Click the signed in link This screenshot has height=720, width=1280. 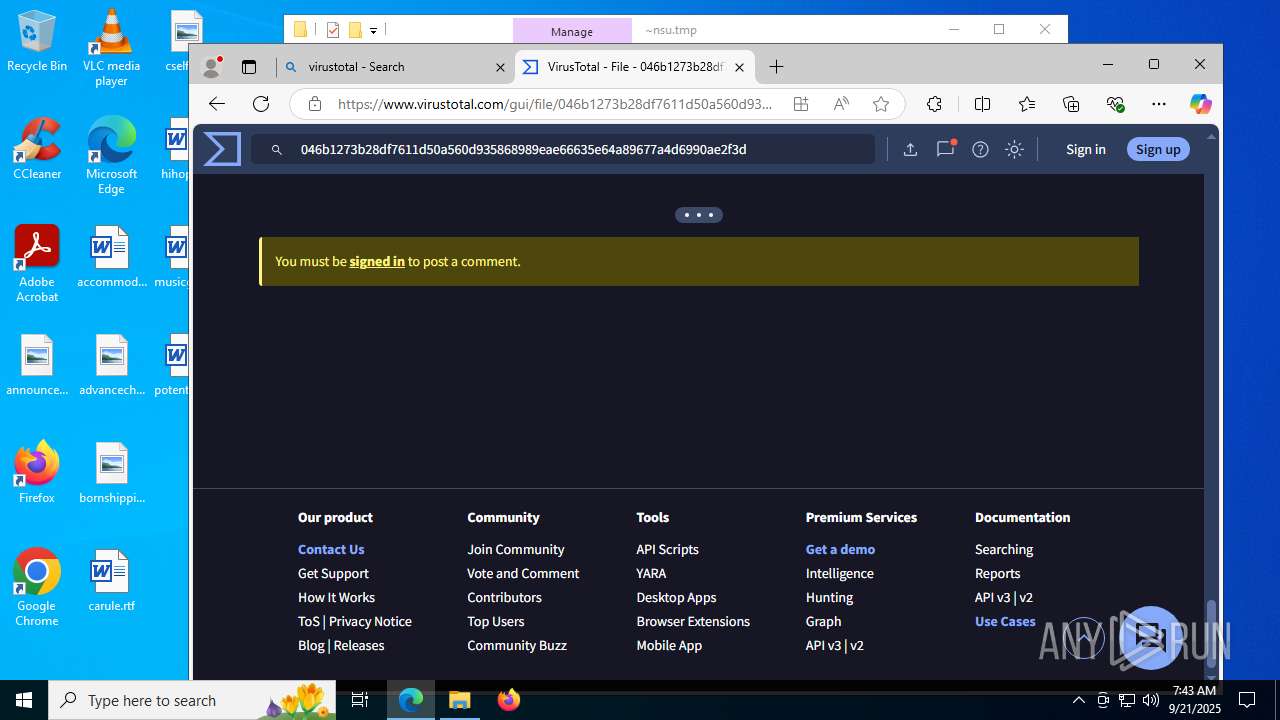[377, 261]
